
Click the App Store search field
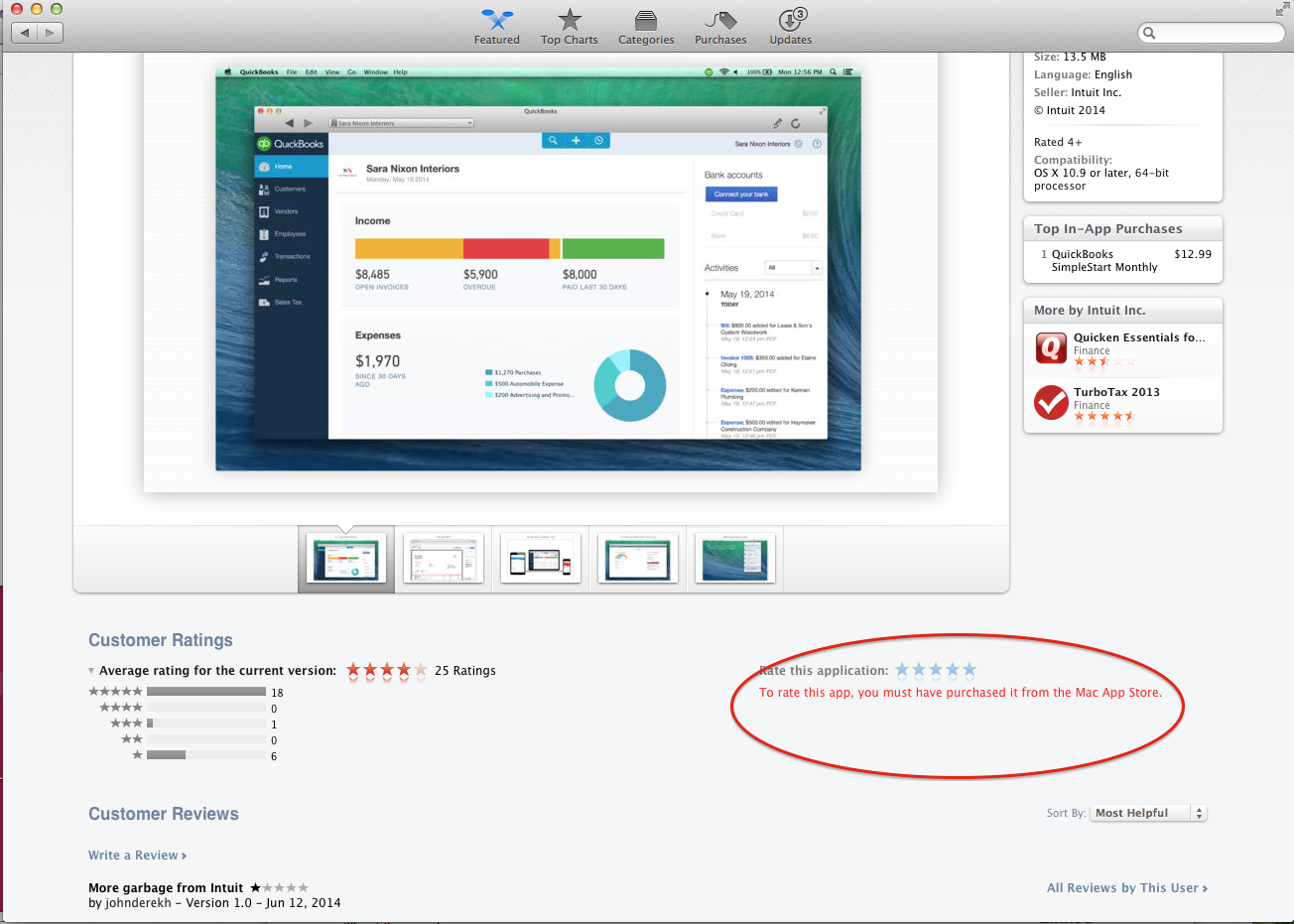coord(1211,33)
